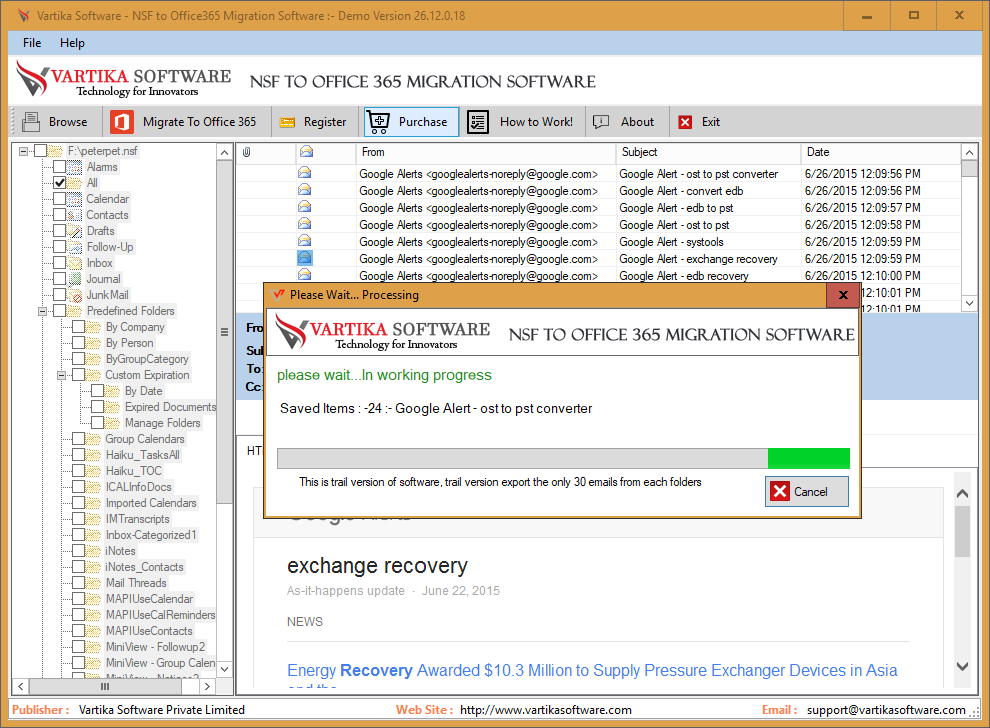
Task: Click the red X icon on Cancel button
Action: click(780, 491)
